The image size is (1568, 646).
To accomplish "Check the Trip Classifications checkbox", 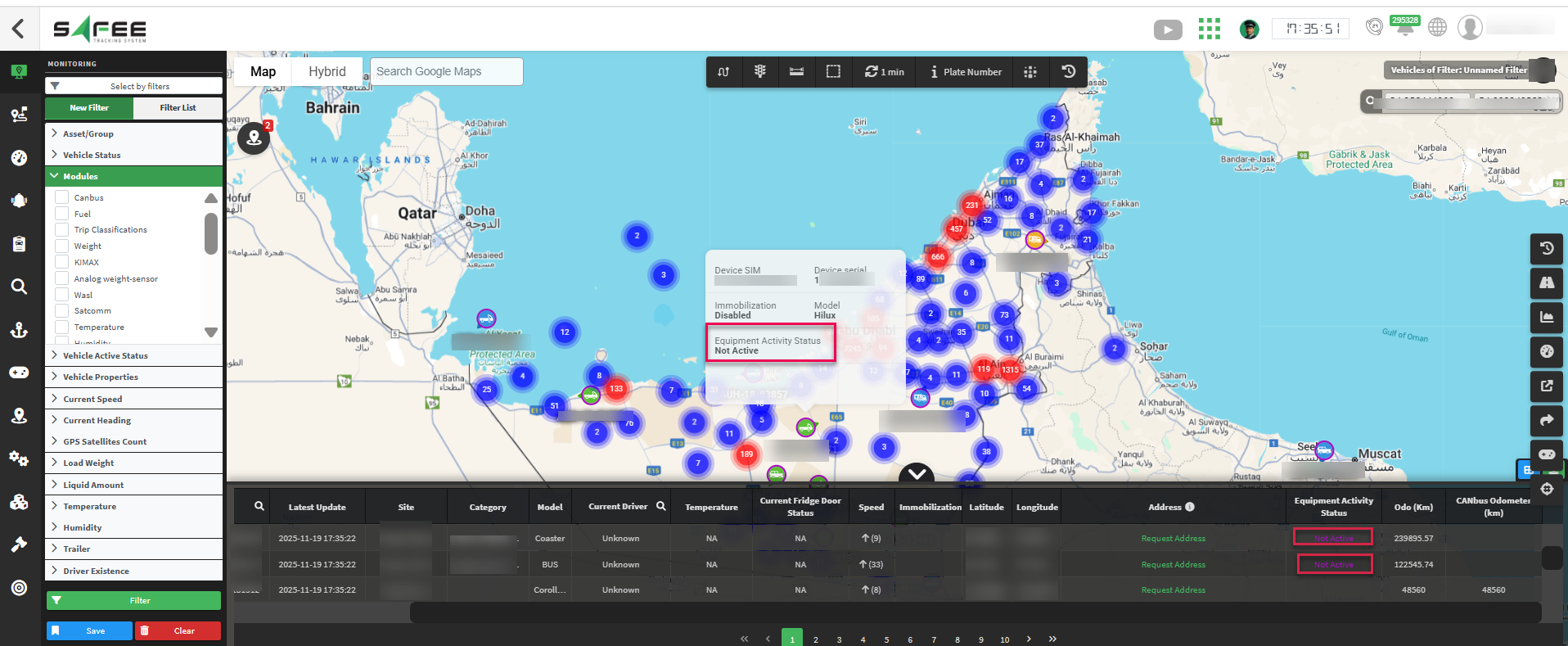I will (x=61, y=230).
